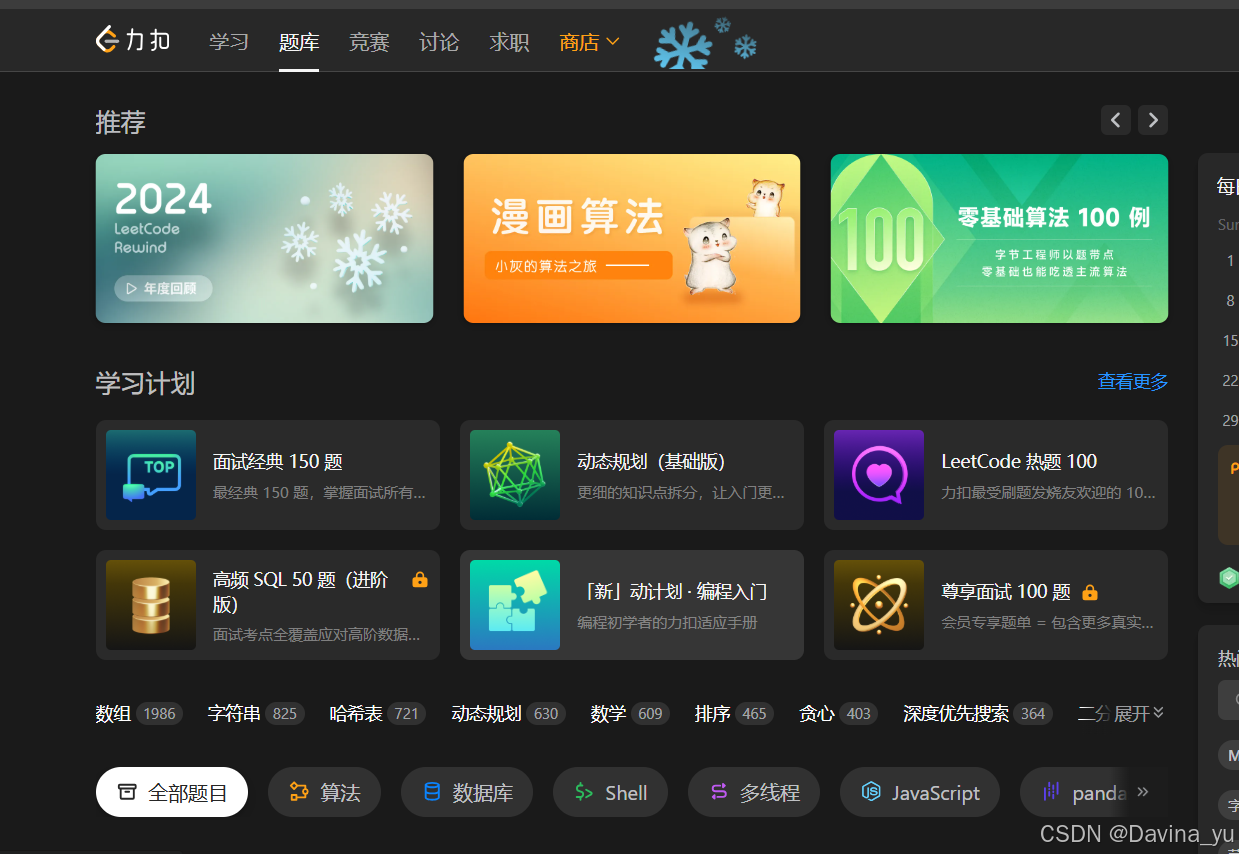This screenshot has width=1239, height=854.
Task: Click the snowflake decoration icon in header
Action: click(704, 43)
